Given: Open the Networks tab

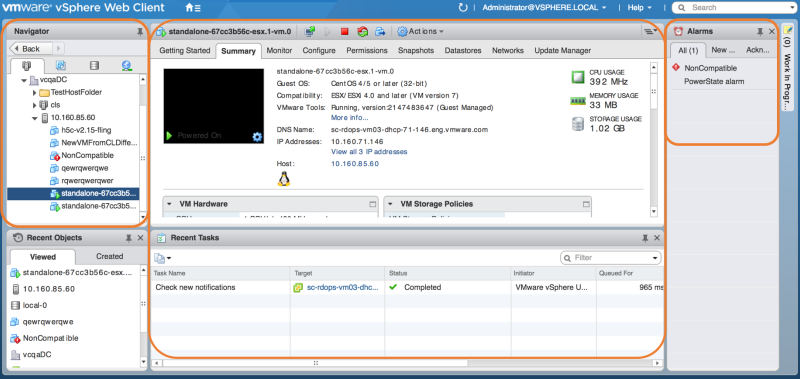Looking at the screenshot, I should click(508, 50).
